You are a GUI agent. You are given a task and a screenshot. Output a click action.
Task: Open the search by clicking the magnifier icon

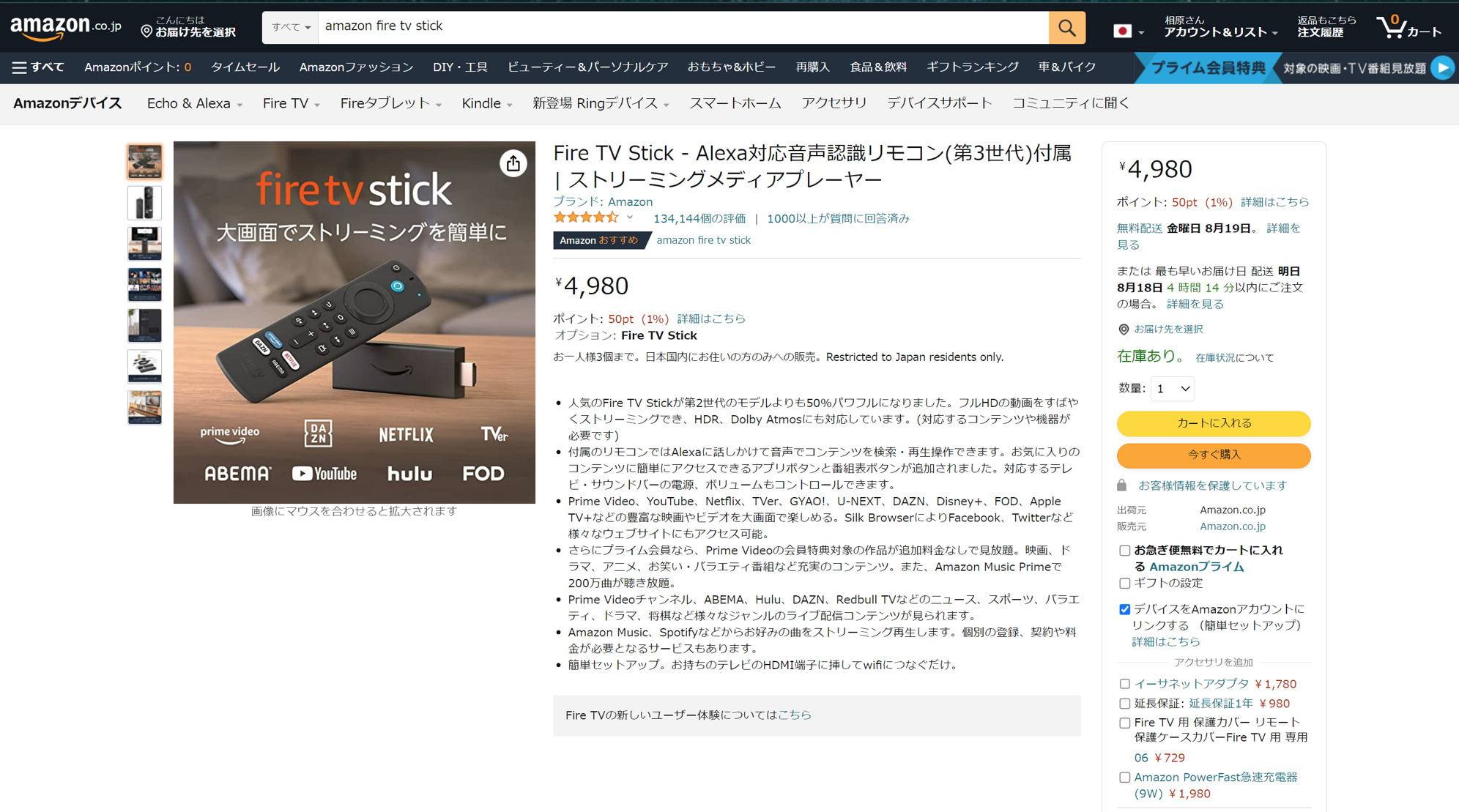(x=1066, y=27)
